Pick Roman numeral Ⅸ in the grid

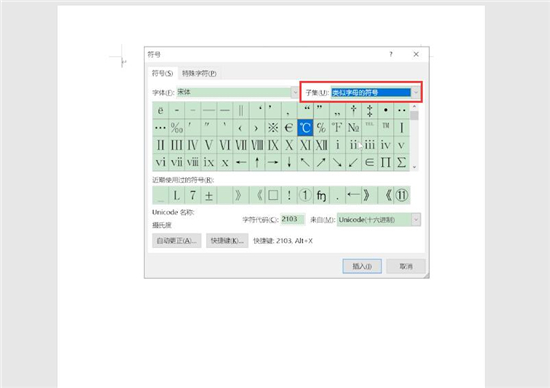[x=273, y=145]
